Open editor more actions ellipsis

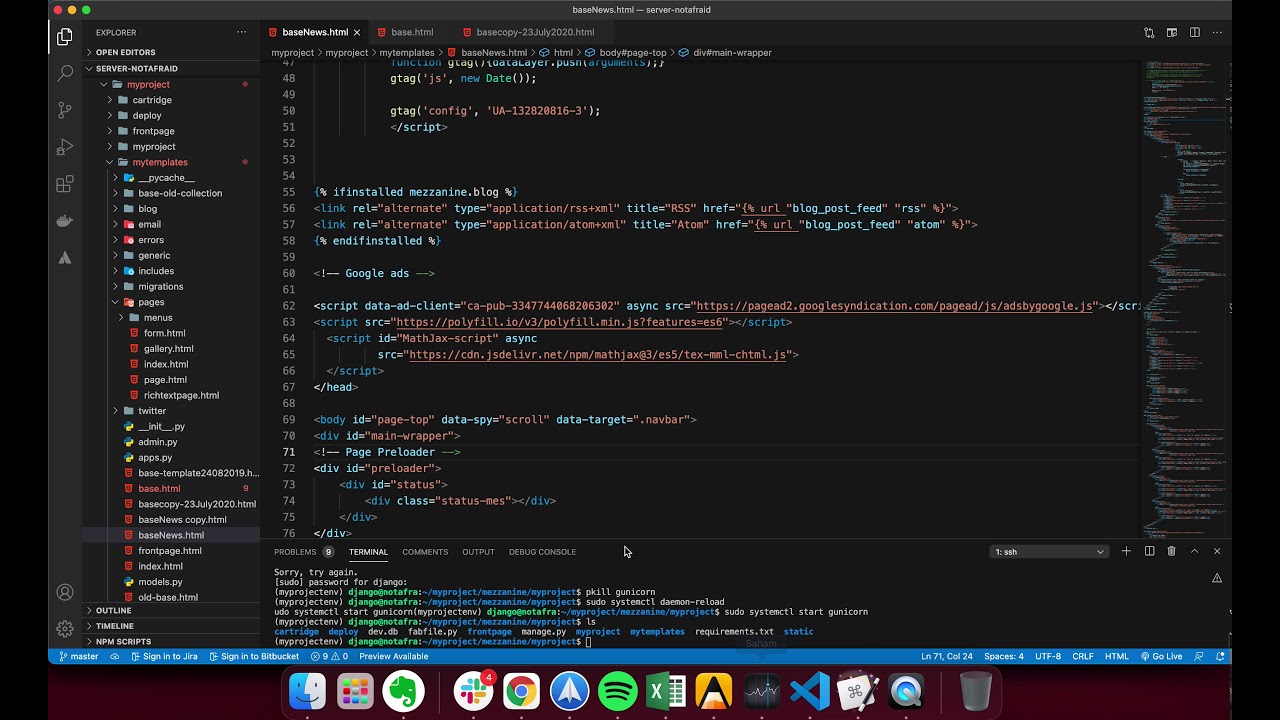pyautogui.click(x=1217, y=32)
